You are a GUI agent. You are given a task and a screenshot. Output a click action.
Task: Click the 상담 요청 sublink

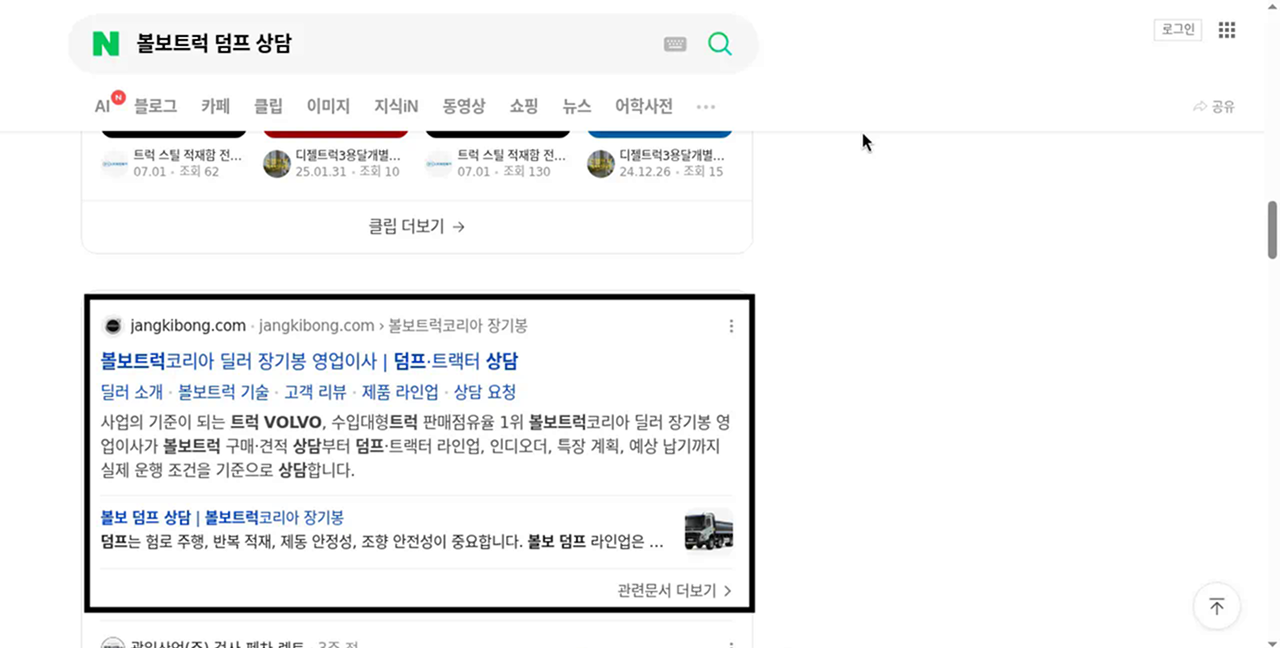[485, 392]
